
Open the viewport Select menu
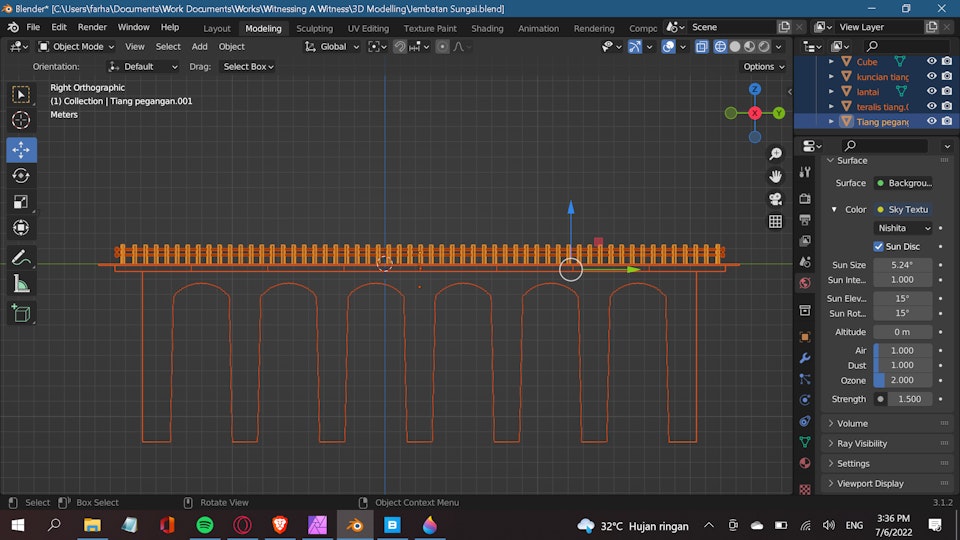click(168, 47)
